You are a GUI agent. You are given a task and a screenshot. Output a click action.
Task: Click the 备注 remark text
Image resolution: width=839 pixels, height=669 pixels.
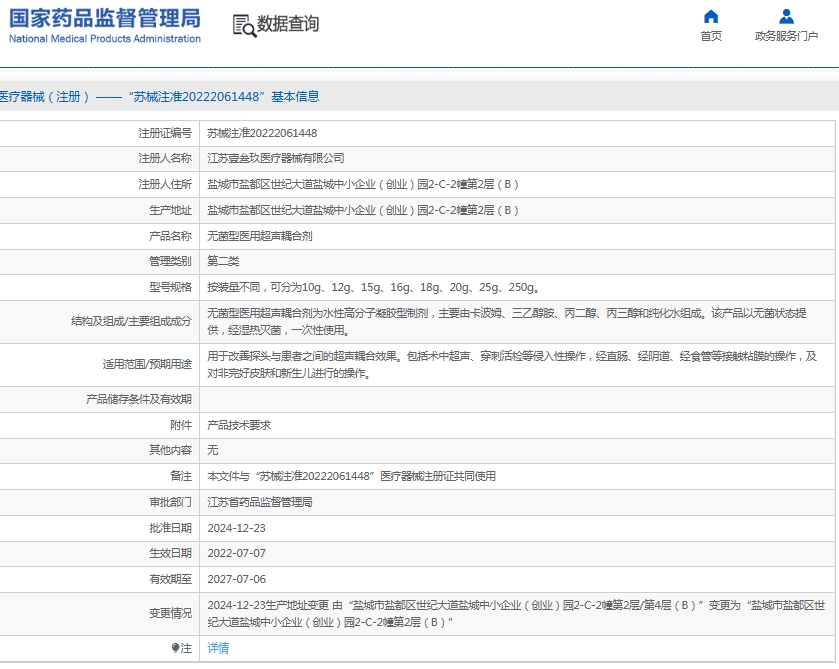point(351,476)
